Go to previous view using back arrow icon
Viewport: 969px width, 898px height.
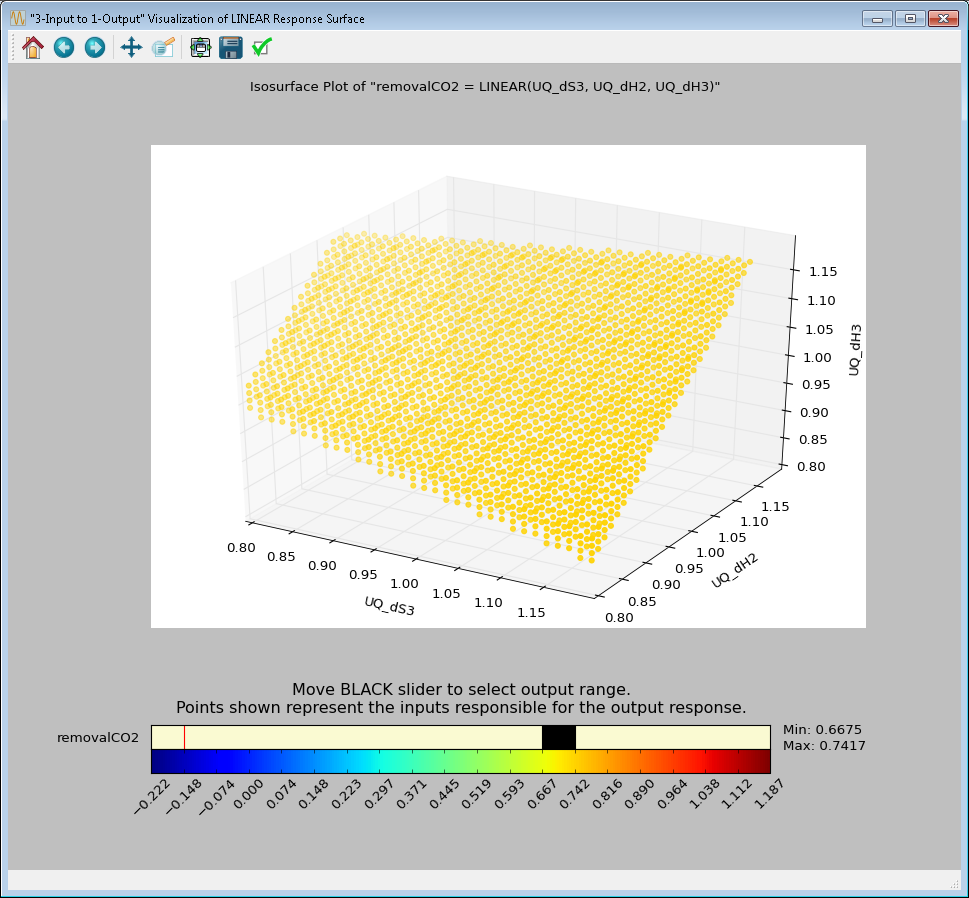coord(63,47)
